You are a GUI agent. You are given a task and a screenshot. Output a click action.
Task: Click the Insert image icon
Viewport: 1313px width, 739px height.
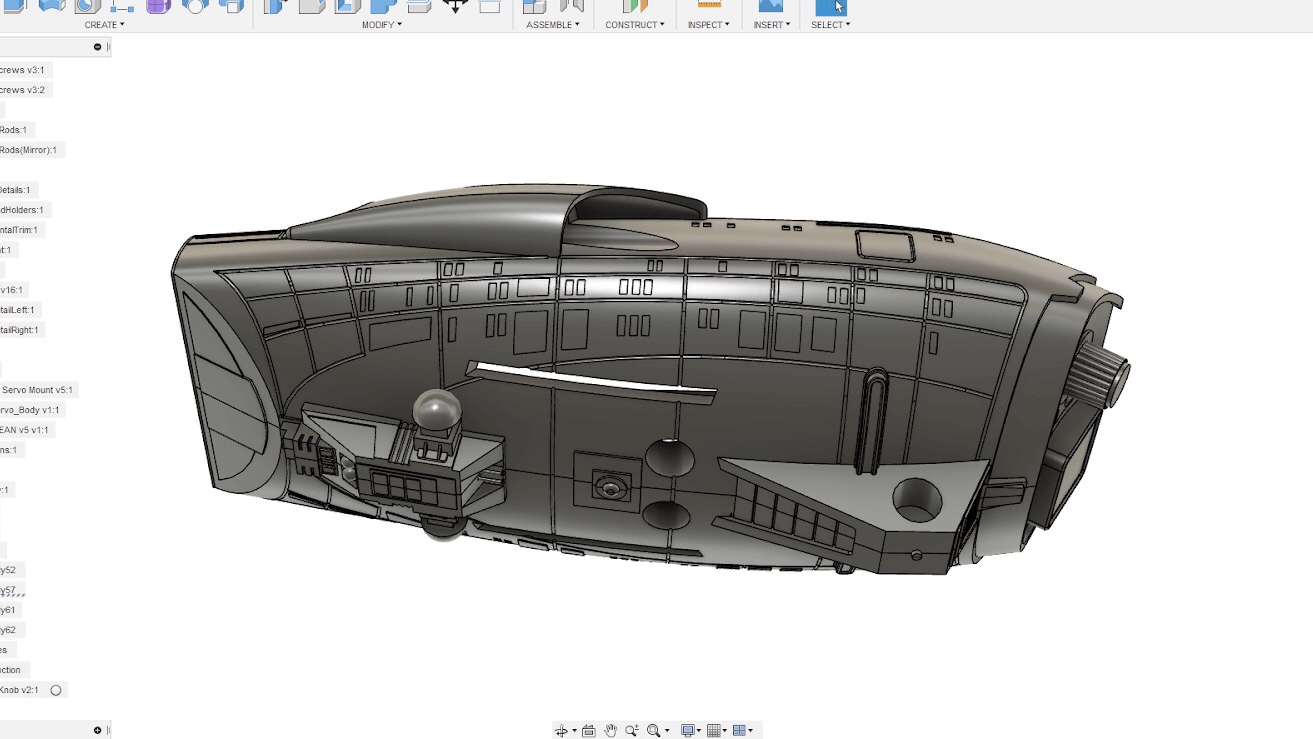(x=771, y=6)
